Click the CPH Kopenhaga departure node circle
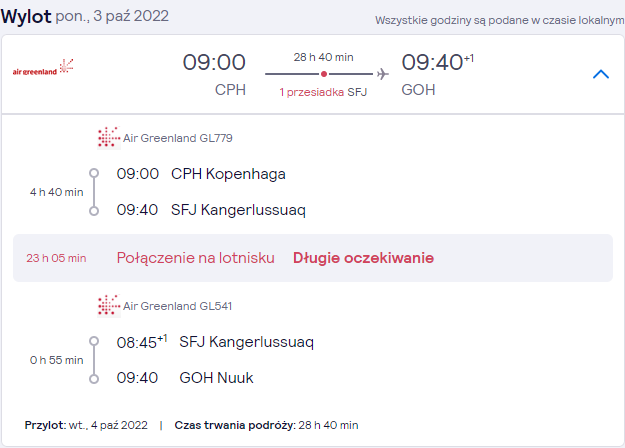This screenshot has height=448, width=625. [x=94, y=173]
